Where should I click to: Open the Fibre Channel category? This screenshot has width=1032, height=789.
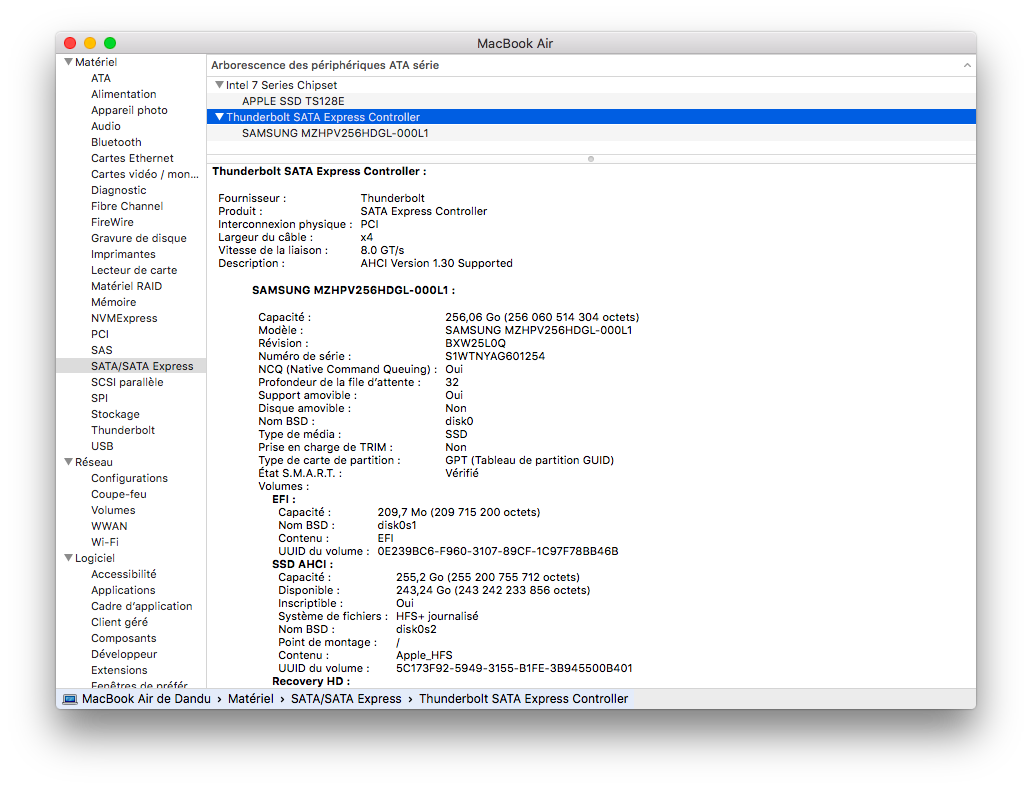pos(127,206)
